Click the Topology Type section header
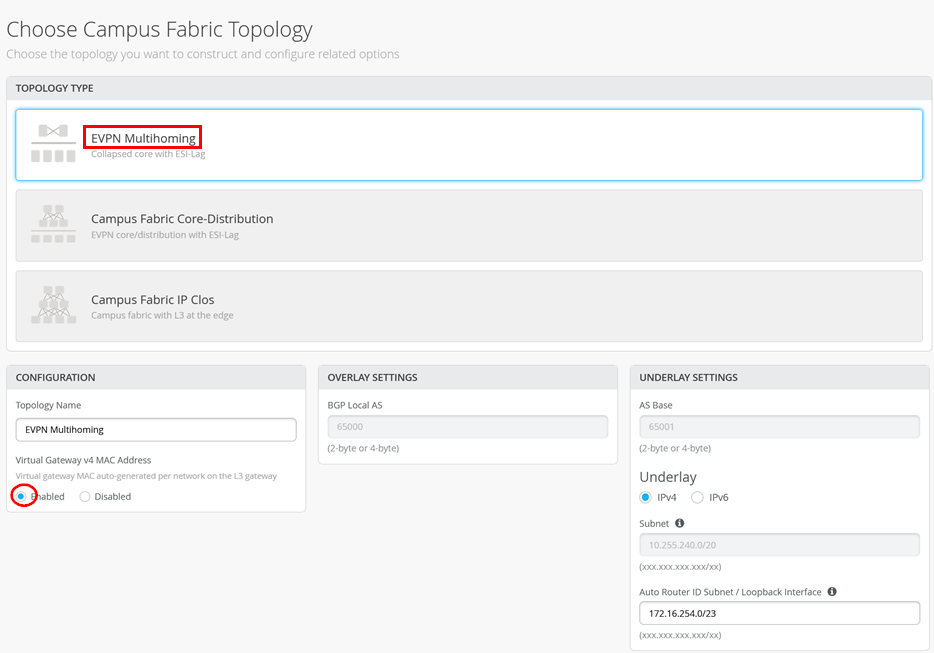Viewport: 934px width, 653px height. click(x=54, y=88)
